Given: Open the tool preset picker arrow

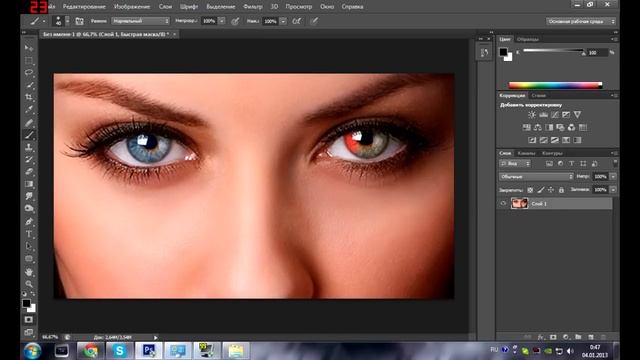Looking at the screenshot, I should click(x=44, y=21).
